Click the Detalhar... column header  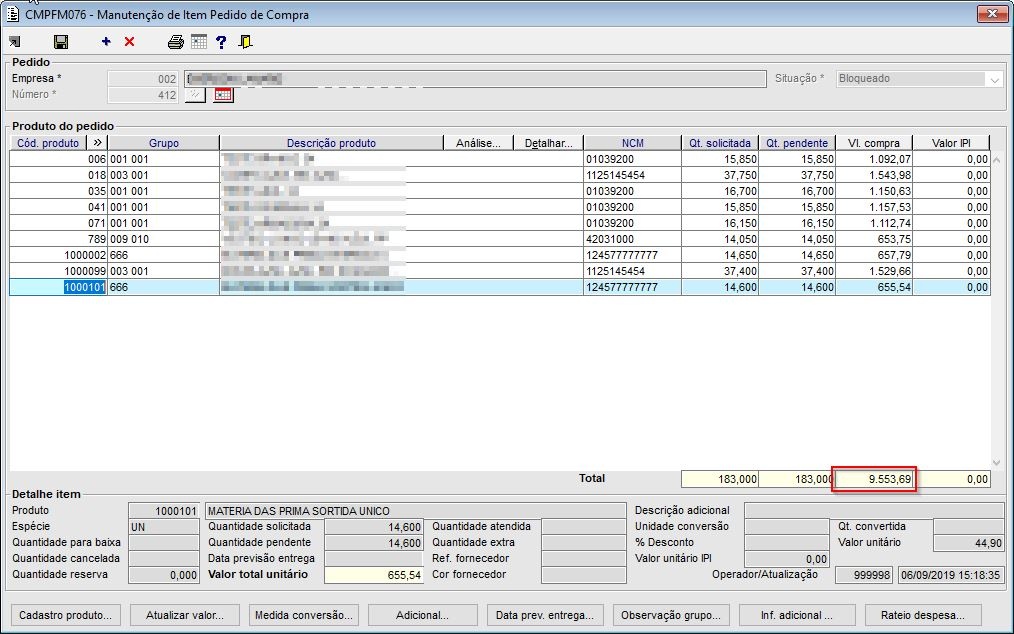click(548, 143)
